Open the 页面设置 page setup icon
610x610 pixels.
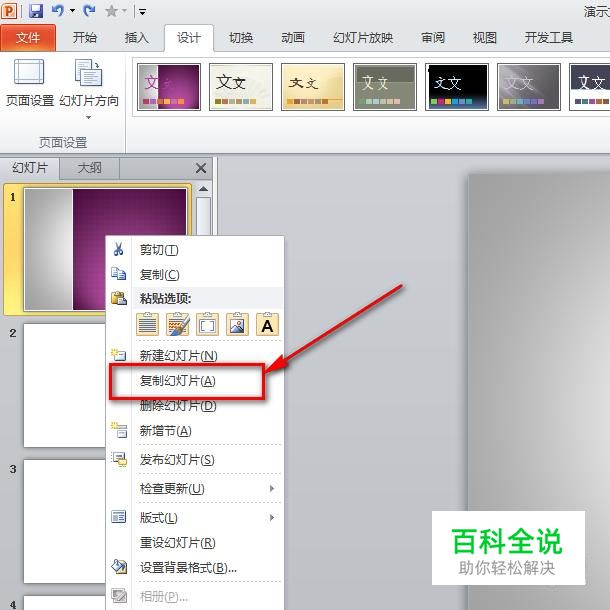click(x=29, y=72)
